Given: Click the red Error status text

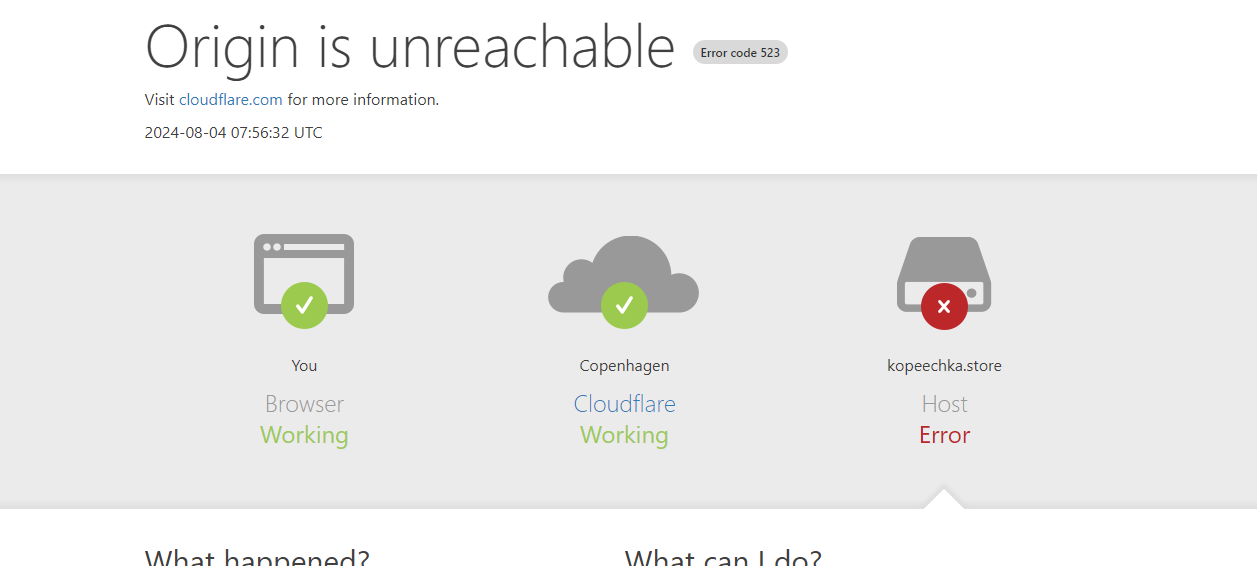Looking at the screenshot, I should pos(944,435).
